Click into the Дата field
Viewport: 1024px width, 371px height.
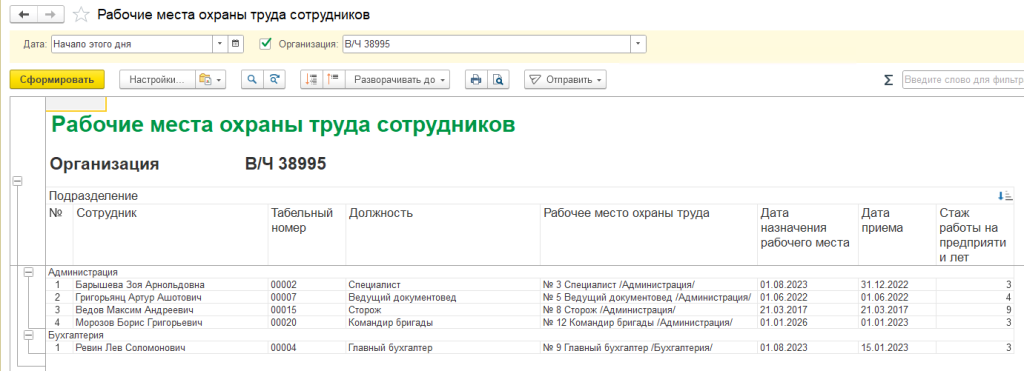pyautogui.click(x=132, y=44)
